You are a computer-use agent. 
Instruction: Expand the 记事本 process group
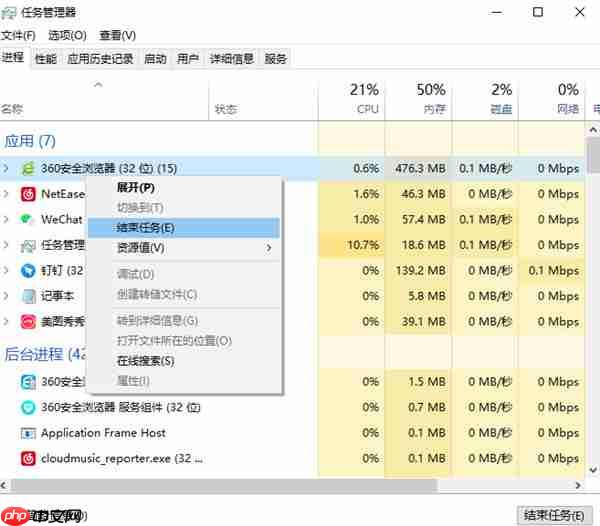click(6, 296)
